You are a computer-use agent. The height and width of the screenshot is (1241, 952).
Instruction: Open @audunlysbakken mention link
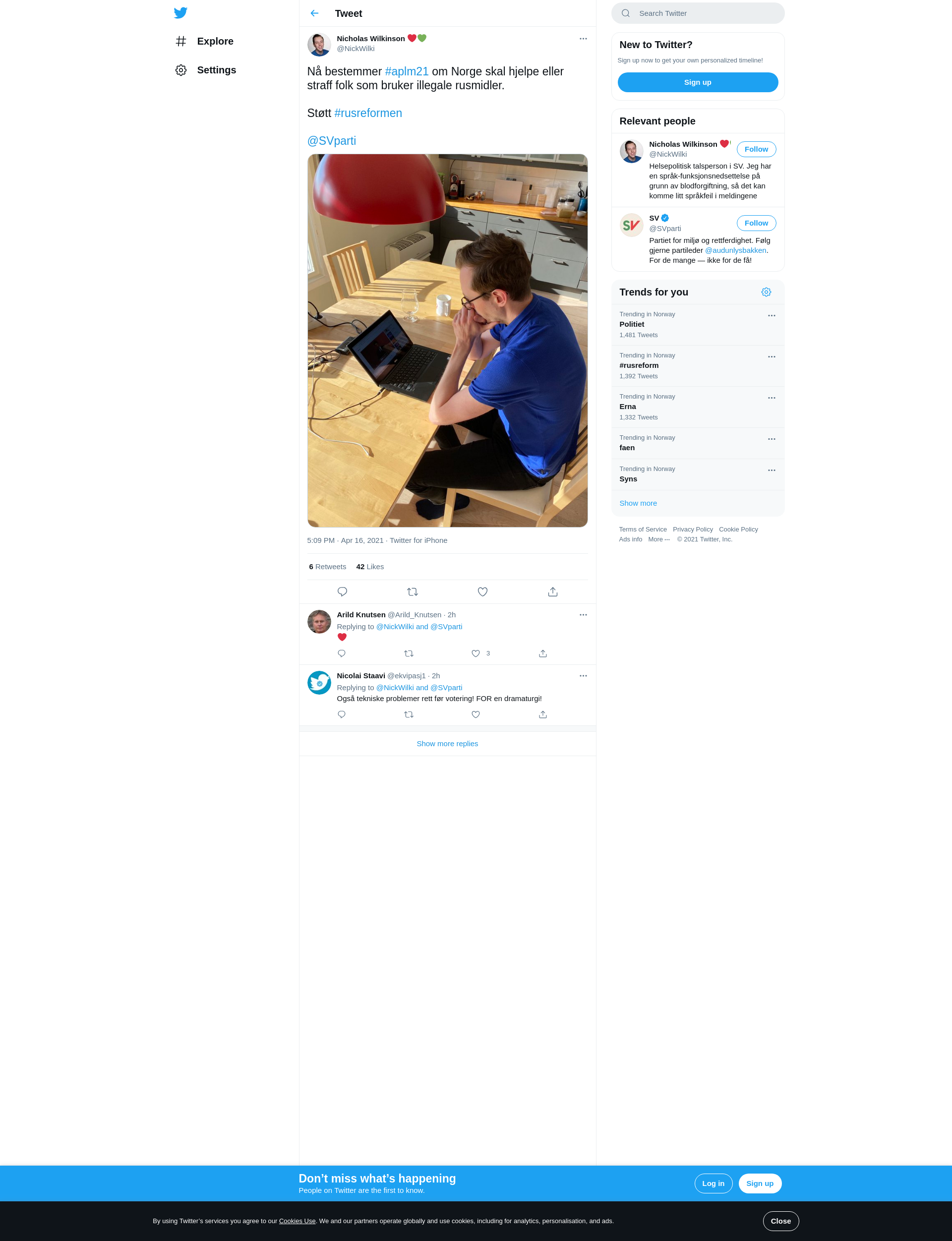coord(735,250)
